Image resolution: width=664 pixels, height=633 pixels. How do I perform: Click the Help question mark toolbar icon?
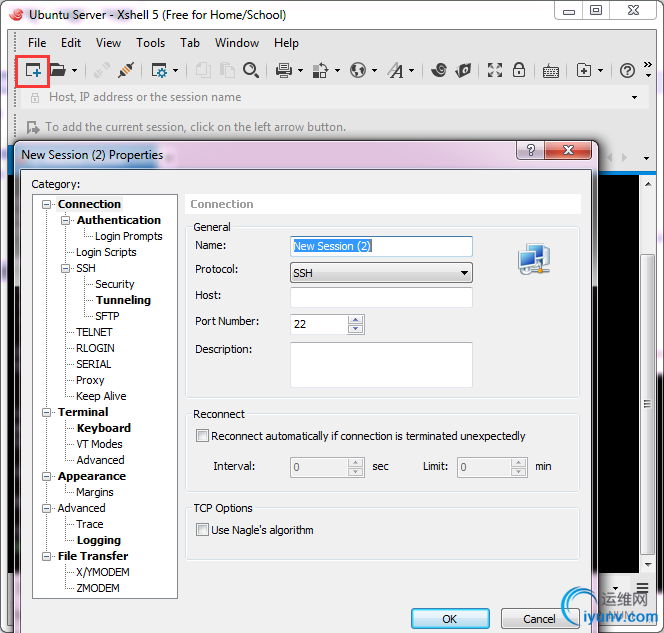coord(627,70)
